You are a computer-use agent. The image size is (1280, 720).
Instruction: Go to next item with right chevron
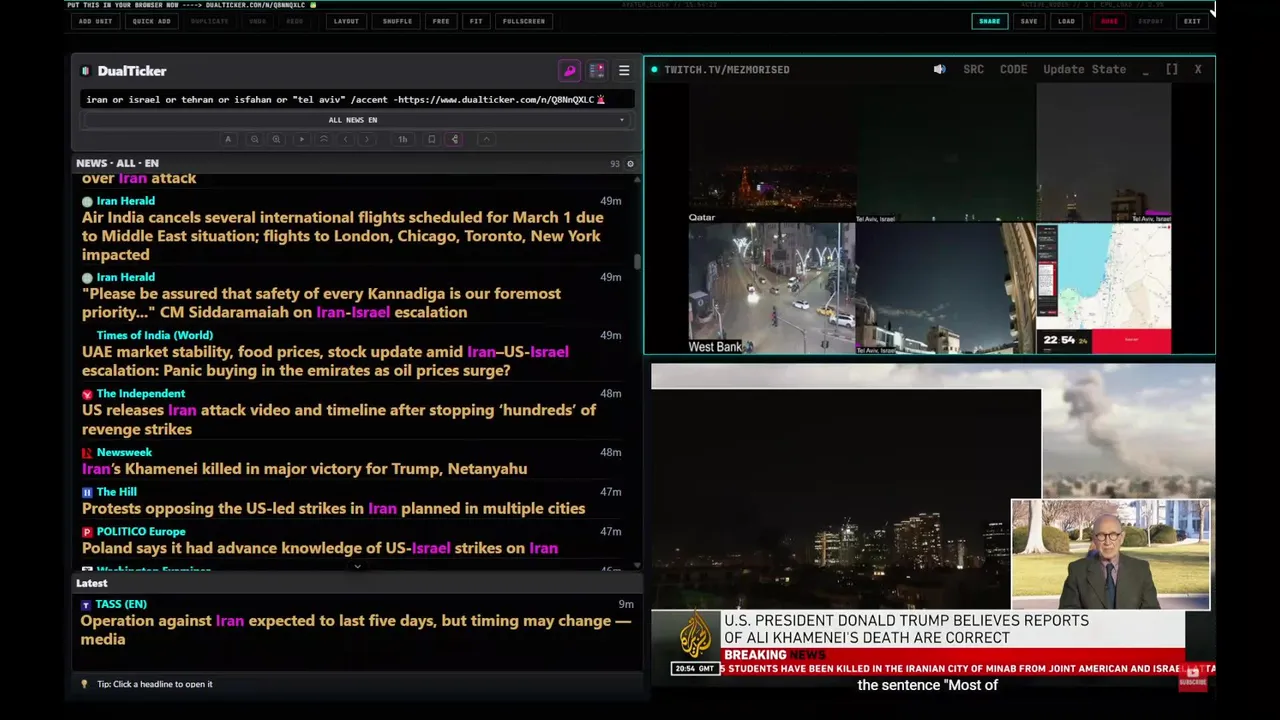click(x=367, y=139)
